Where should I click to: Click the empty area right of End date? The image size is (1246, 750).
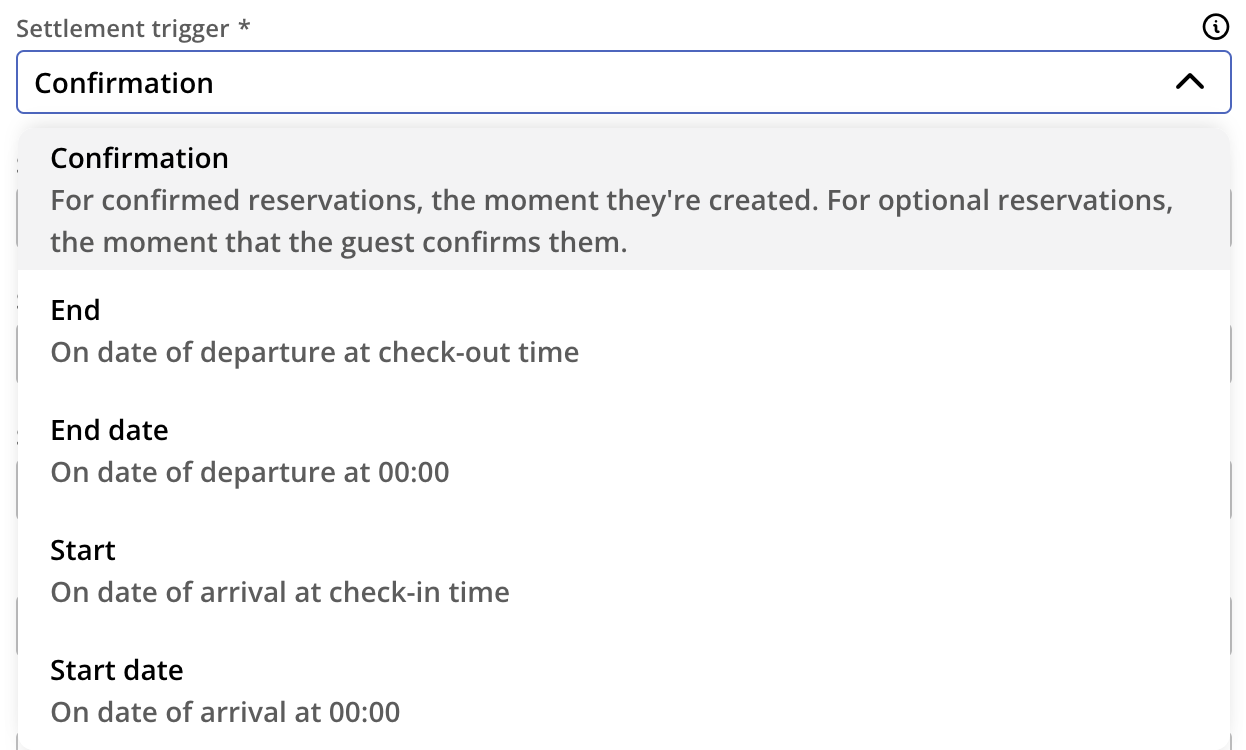click(700, 430)
